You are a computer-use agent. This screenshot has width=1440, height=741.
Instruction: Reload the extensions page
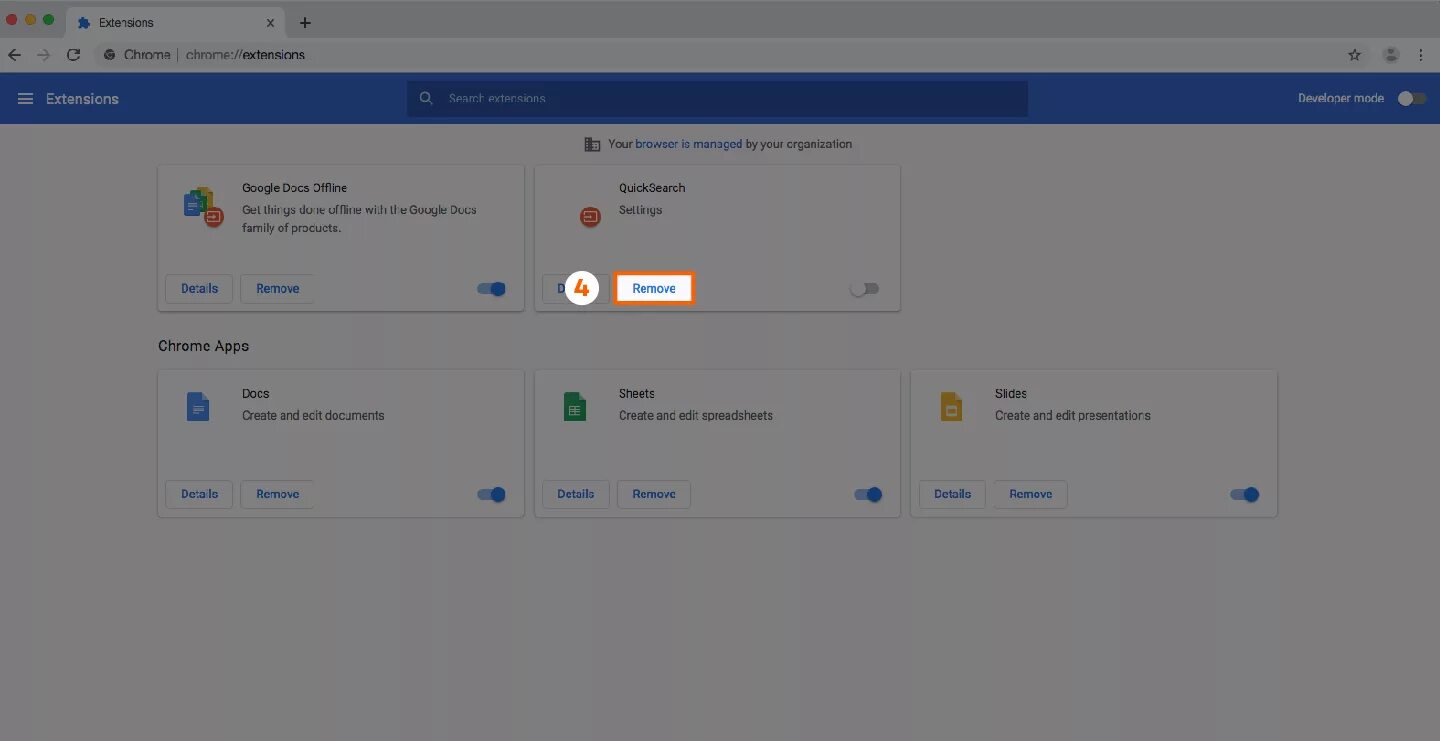(x=73, y=55)
